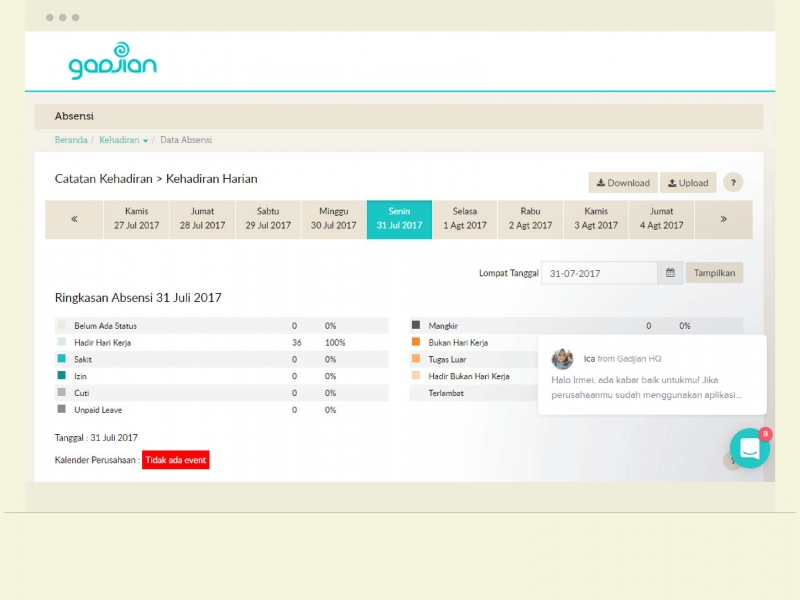Upload attendance data
The height and width of the screenshot is (600, 800).
pyautogui.click(x=688, y=183)
